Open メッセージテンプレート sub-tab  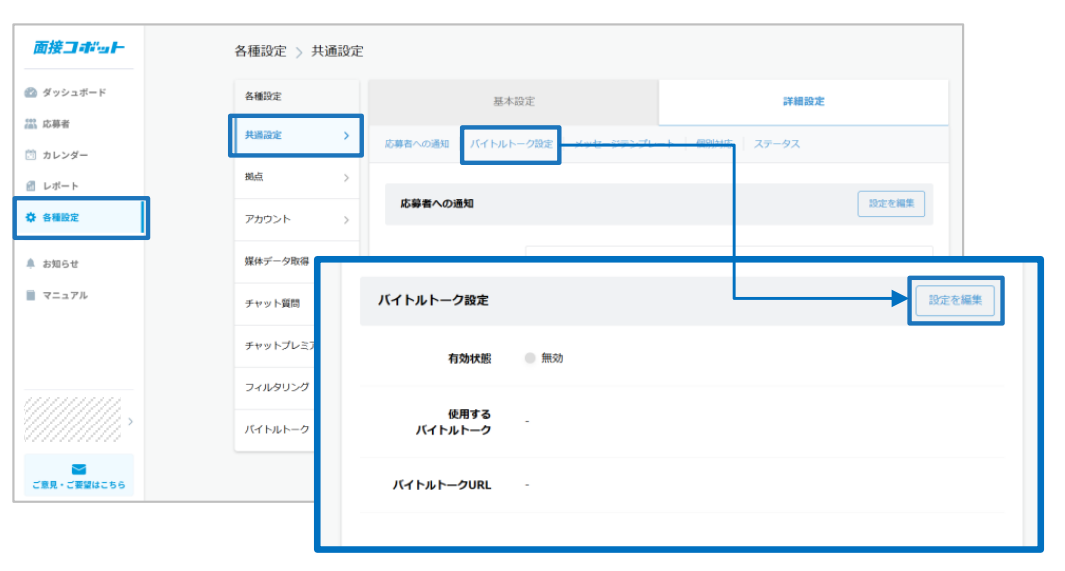coord(624,144)
